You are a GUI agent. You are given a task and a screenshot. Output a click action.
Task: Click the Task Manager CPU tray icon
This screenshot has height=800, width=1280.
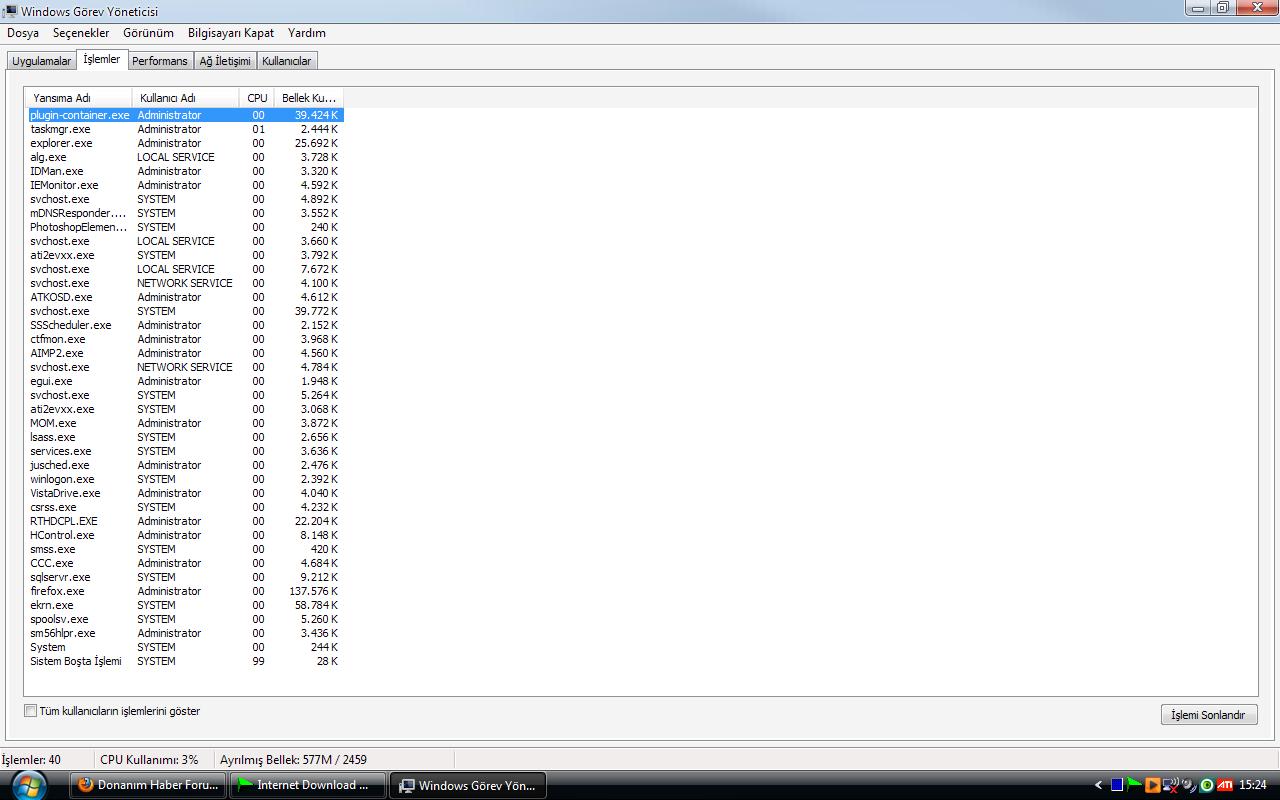click(1117, 784)
